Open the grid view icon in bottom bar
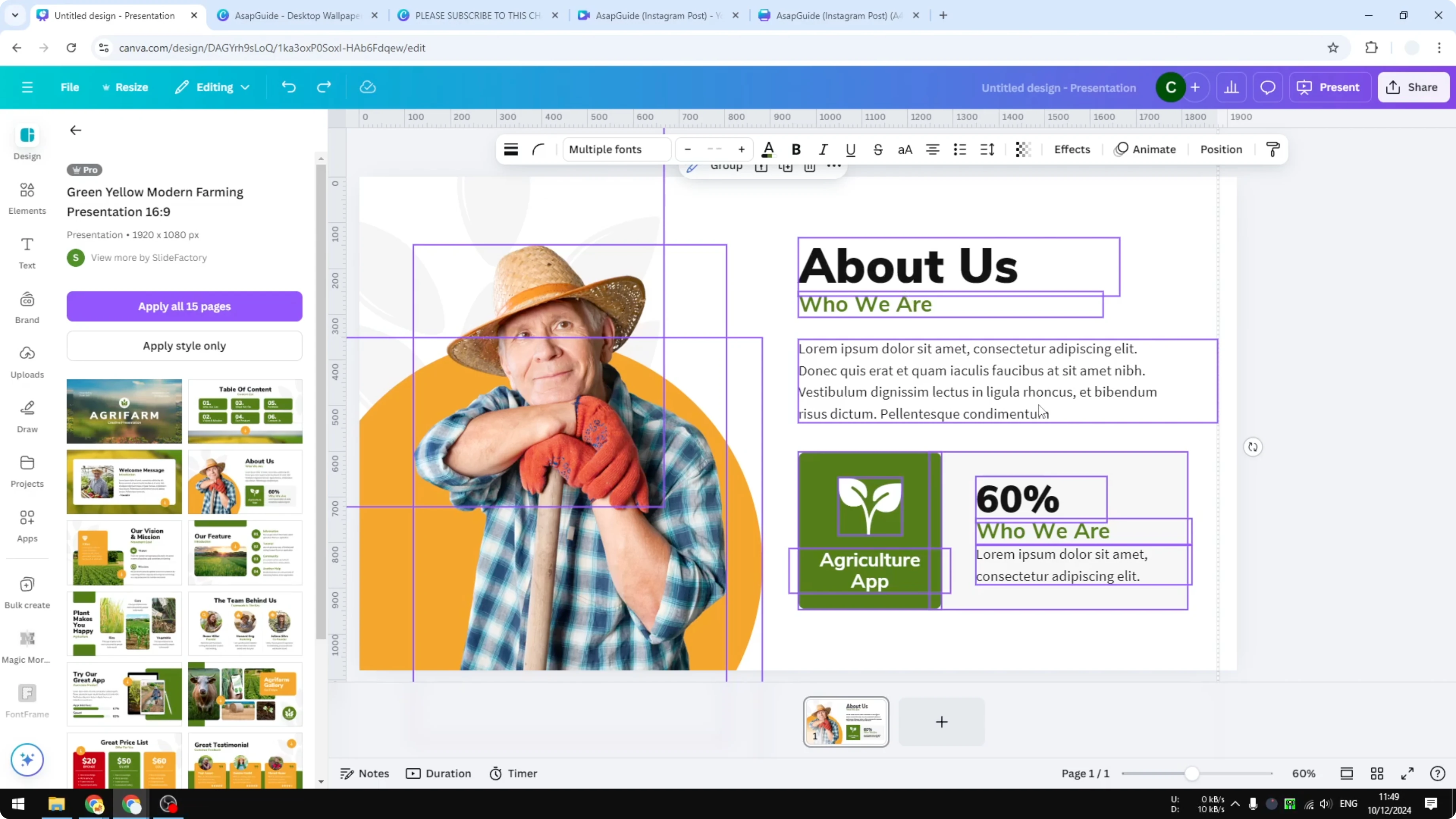This screenshot has width=1456, height=819. tap(1376, 773)
